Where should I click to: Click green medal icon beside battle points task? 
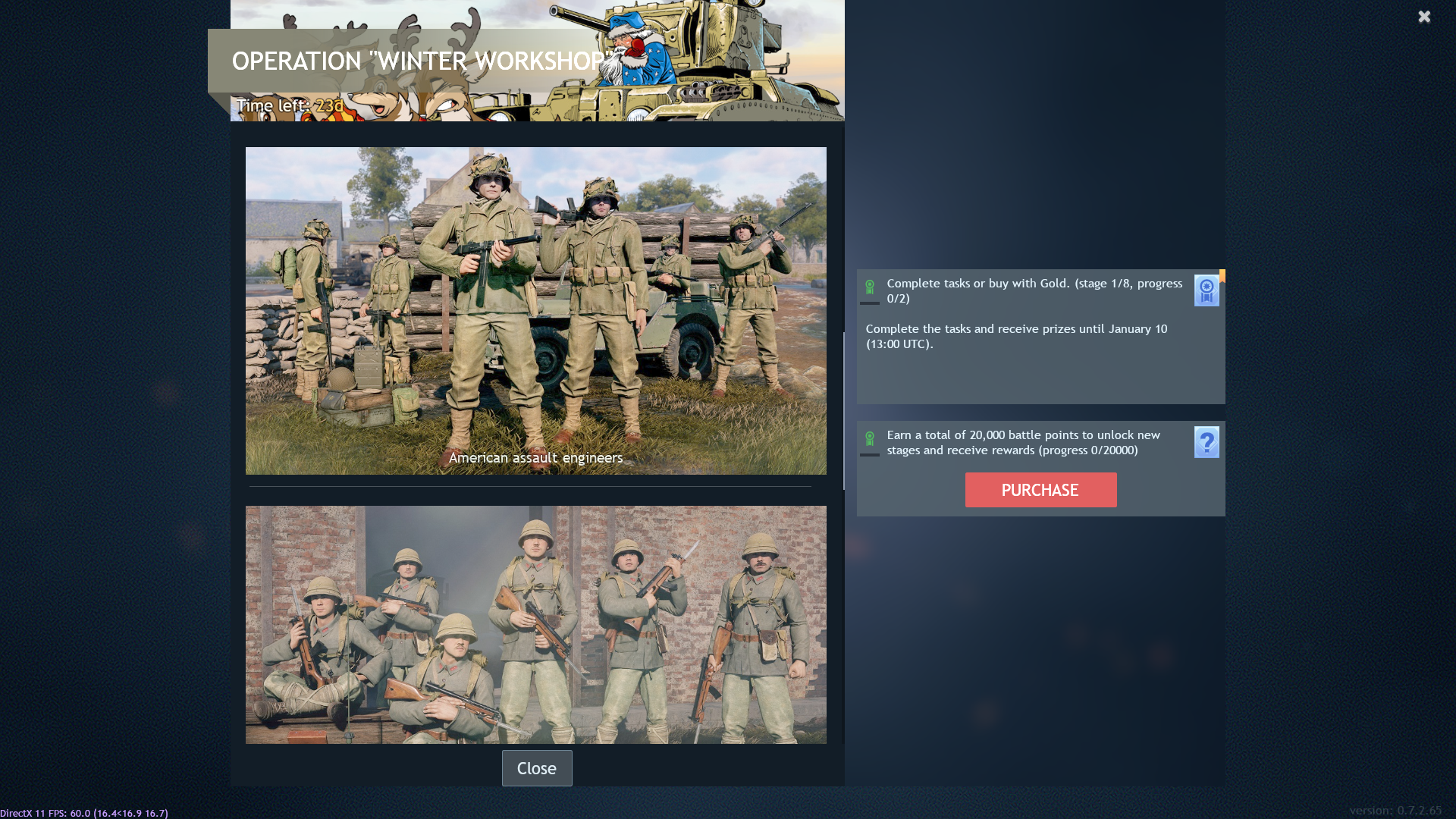(x=870, y=438)
